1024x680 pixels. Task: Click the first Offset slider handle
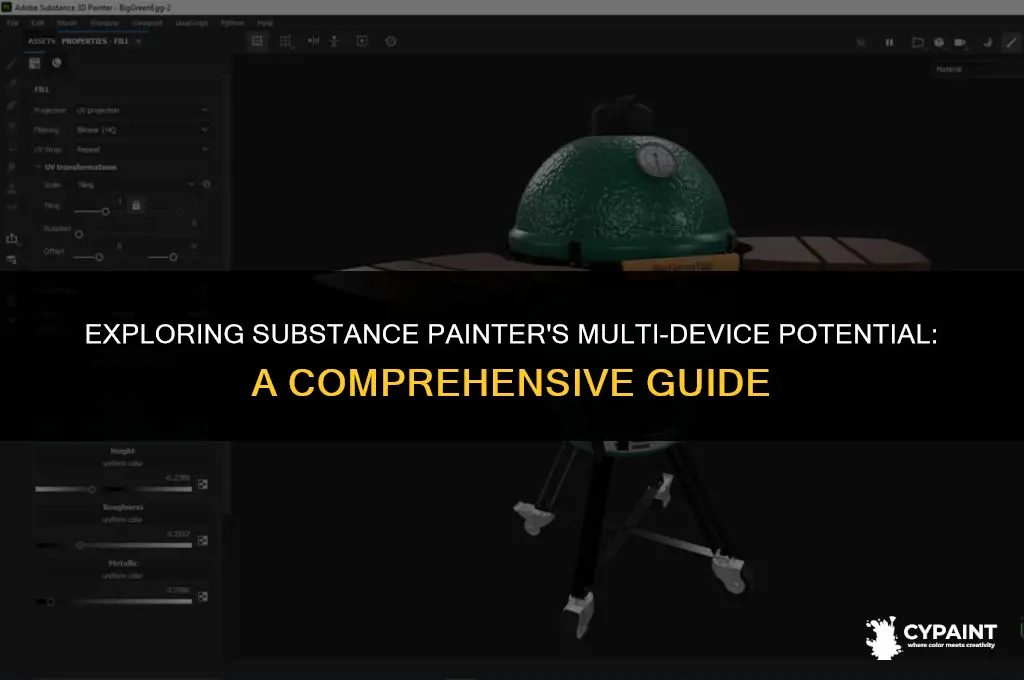coord(99,257)
